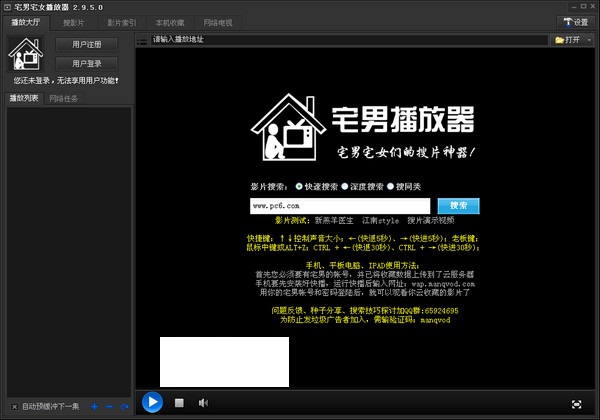Click the white blank box in player

pos(224,362)
